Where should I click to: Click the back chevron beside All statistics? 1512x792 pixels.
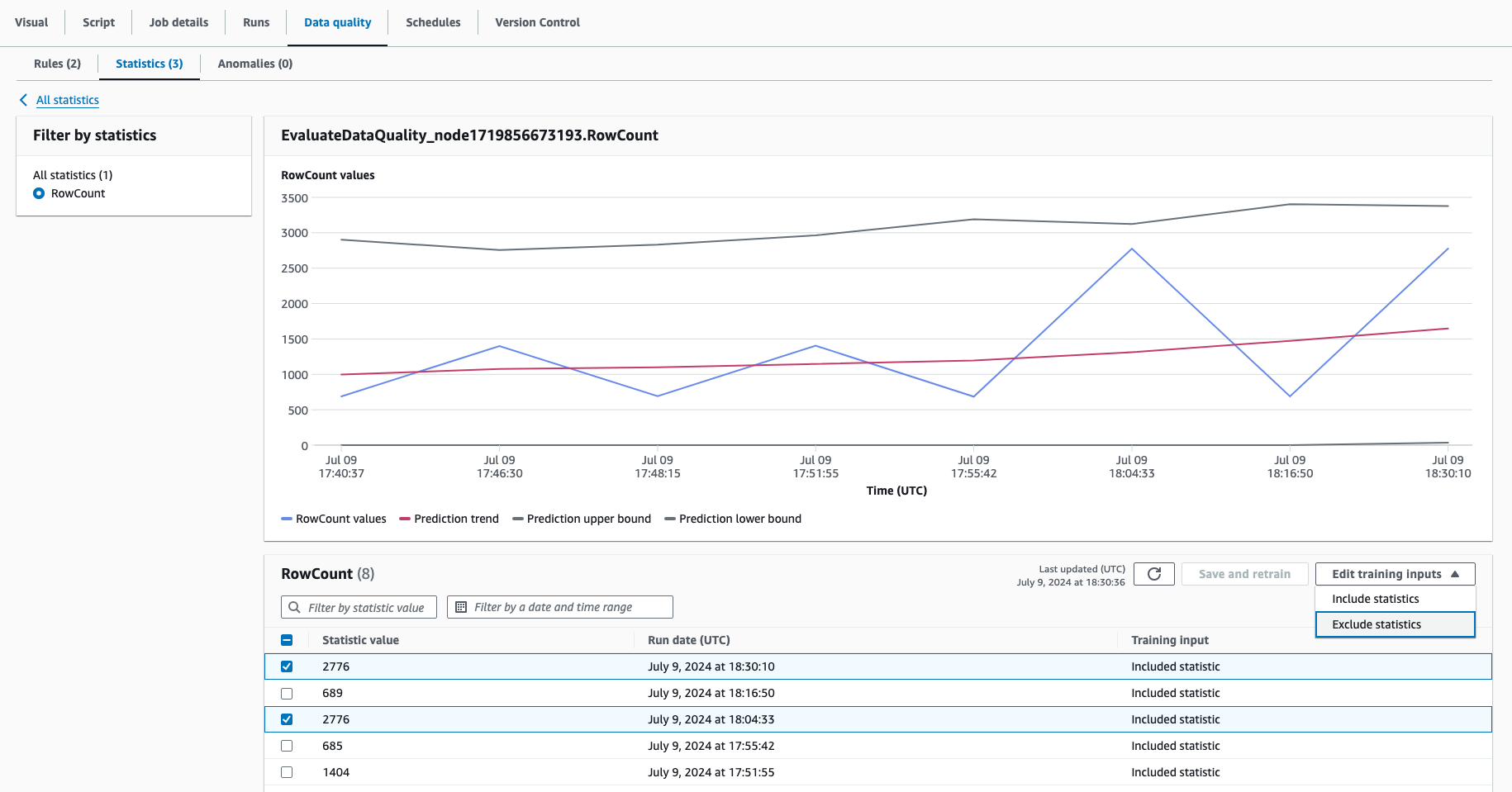(23, 100)
